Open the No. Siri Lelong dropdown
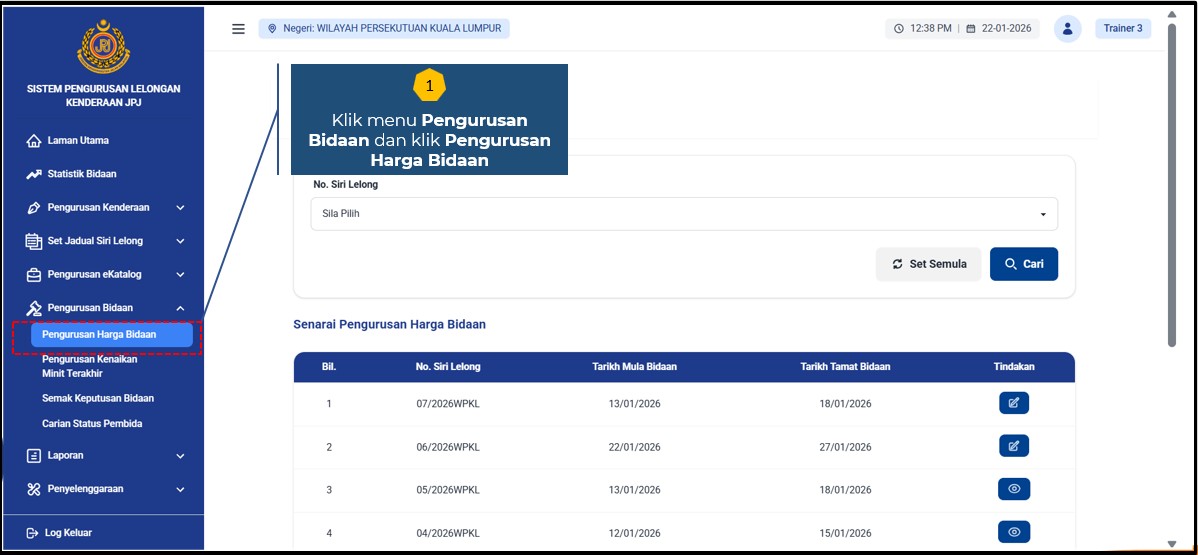Viewport: 1198px width, 555px height. point(683,214)
